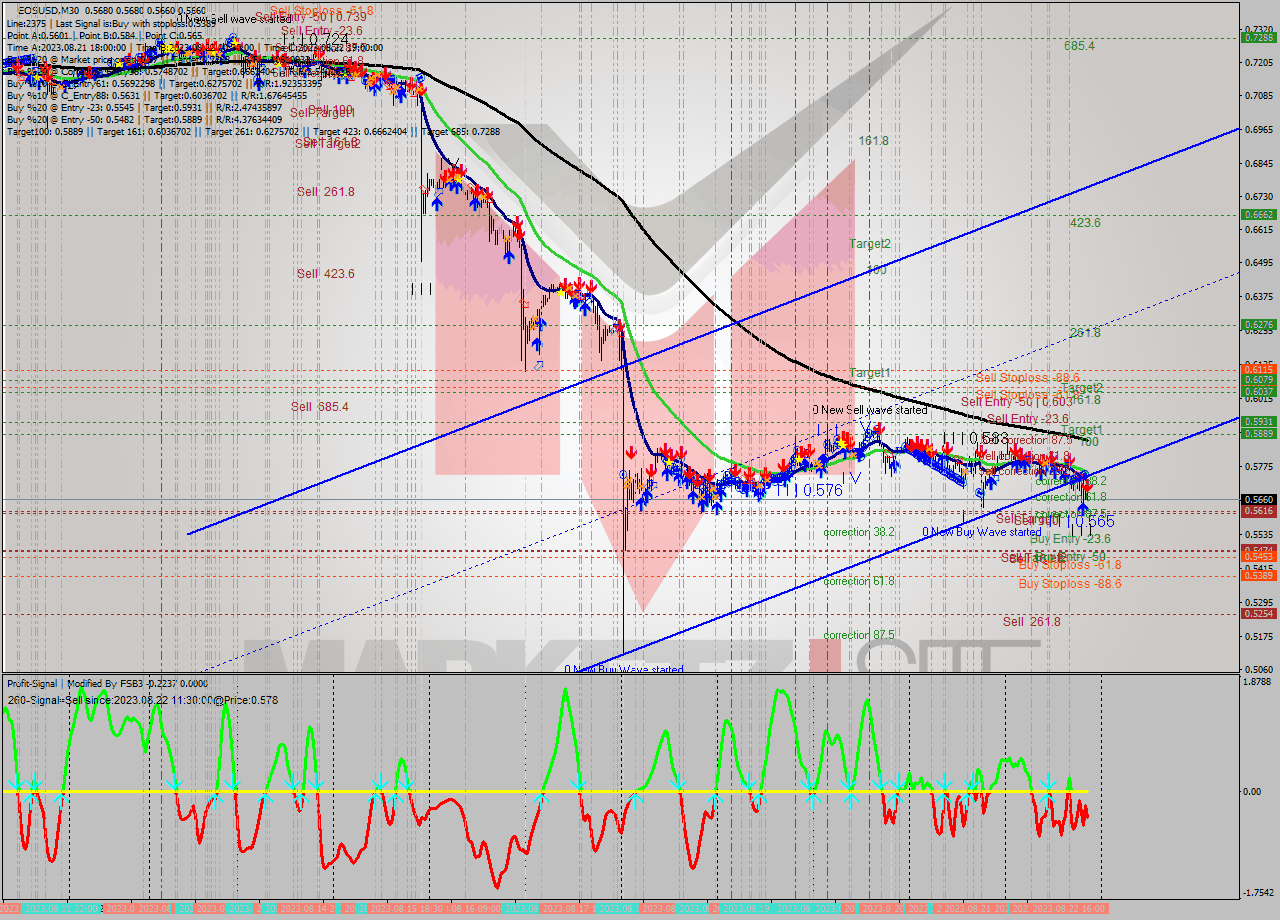Click the 'correction 87.5' green label
Viewport: 1280px width, 920px height.
coord(858,635)
